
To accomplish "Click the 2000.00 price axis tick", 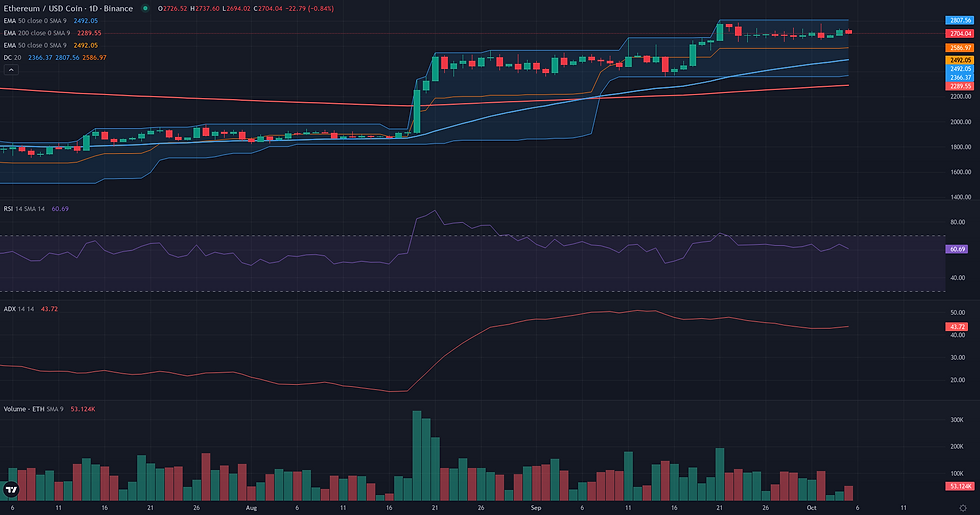I will click(961, 122).
